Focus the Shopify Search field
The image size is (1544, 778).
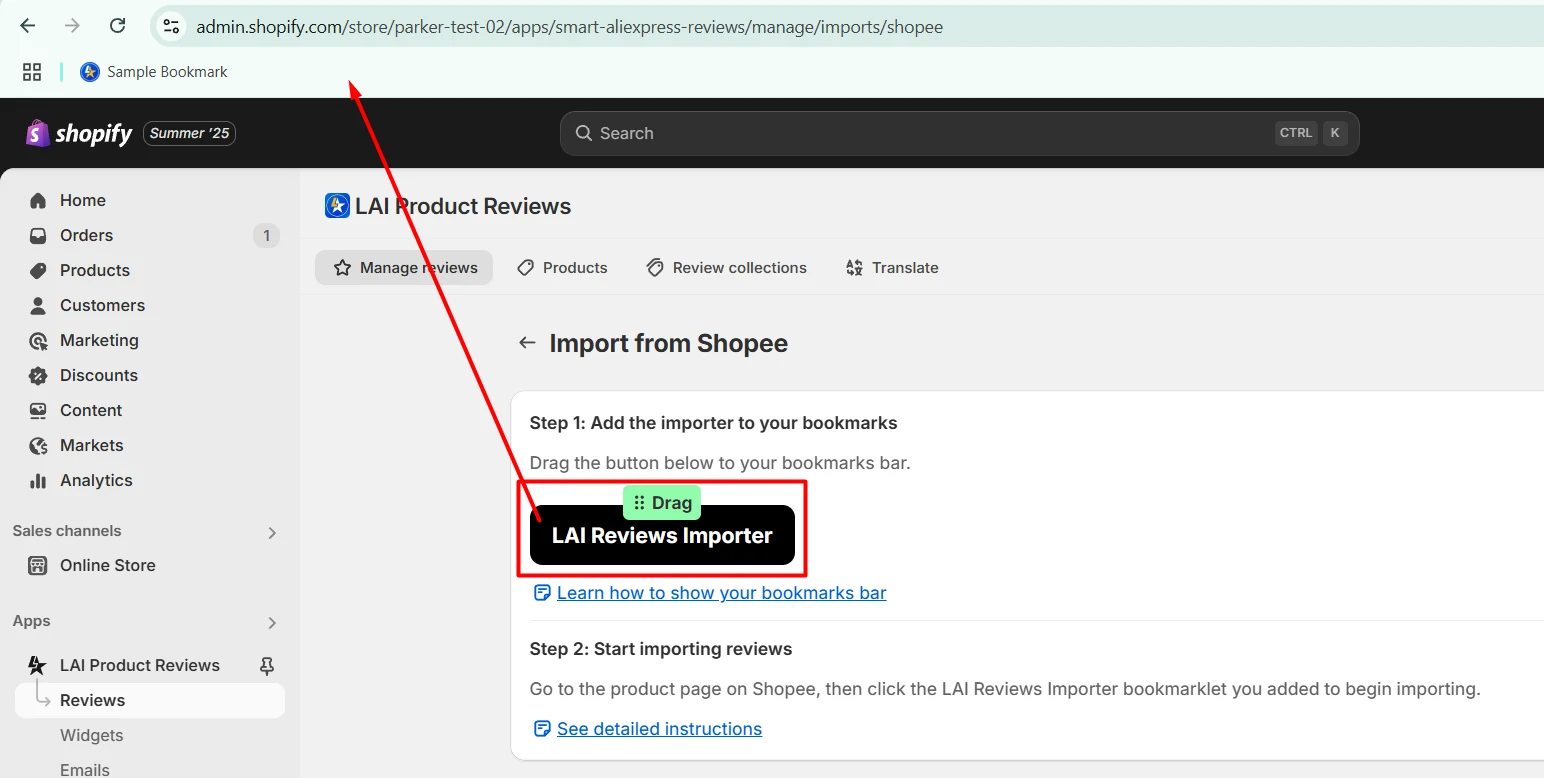pyautogui.click(x=959, y=133)
